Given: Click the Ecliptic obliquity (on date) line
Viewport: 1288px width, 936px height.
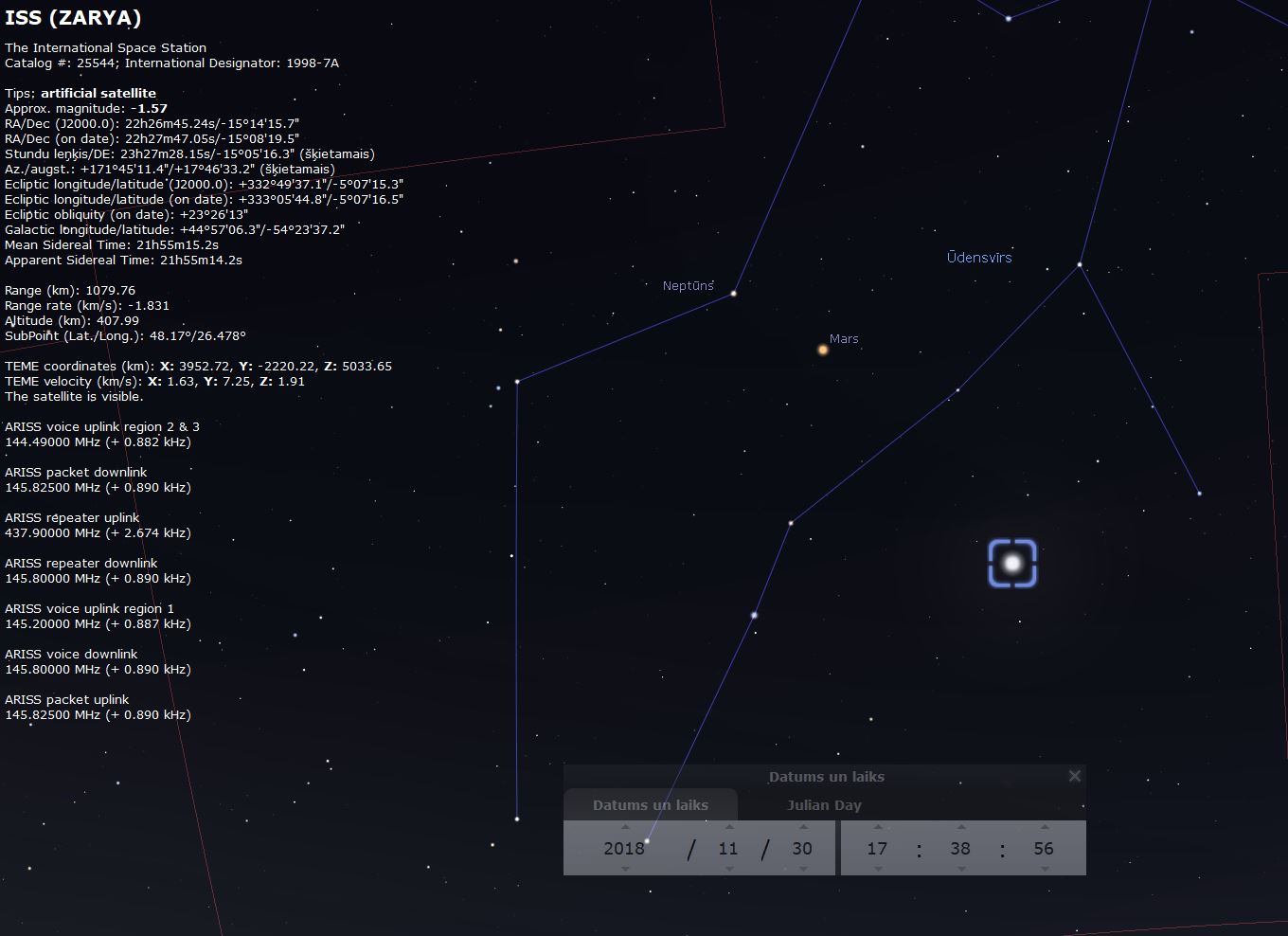Looking at the screenshot, I should (126, 215).
